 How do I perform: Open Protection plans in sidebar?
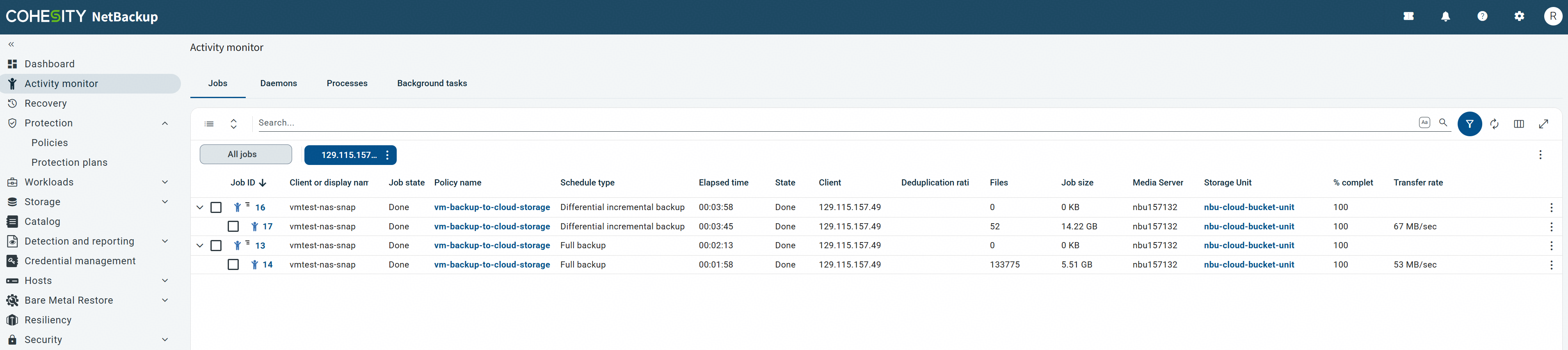(69, 162)
